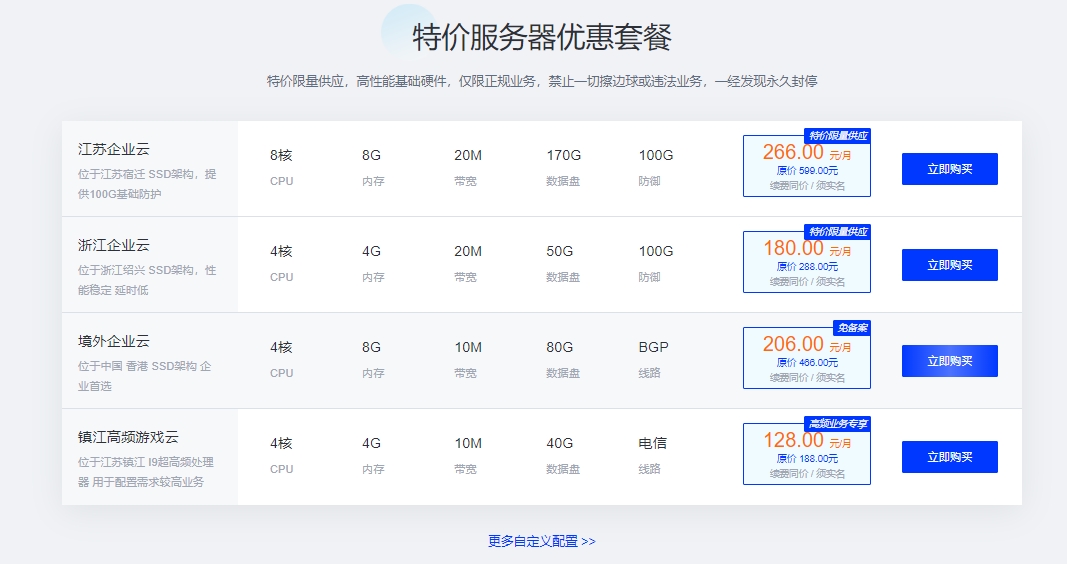Click the 免备案 badge
Viewport: 1067px width, 564px height.
click(x=852, y=328)
